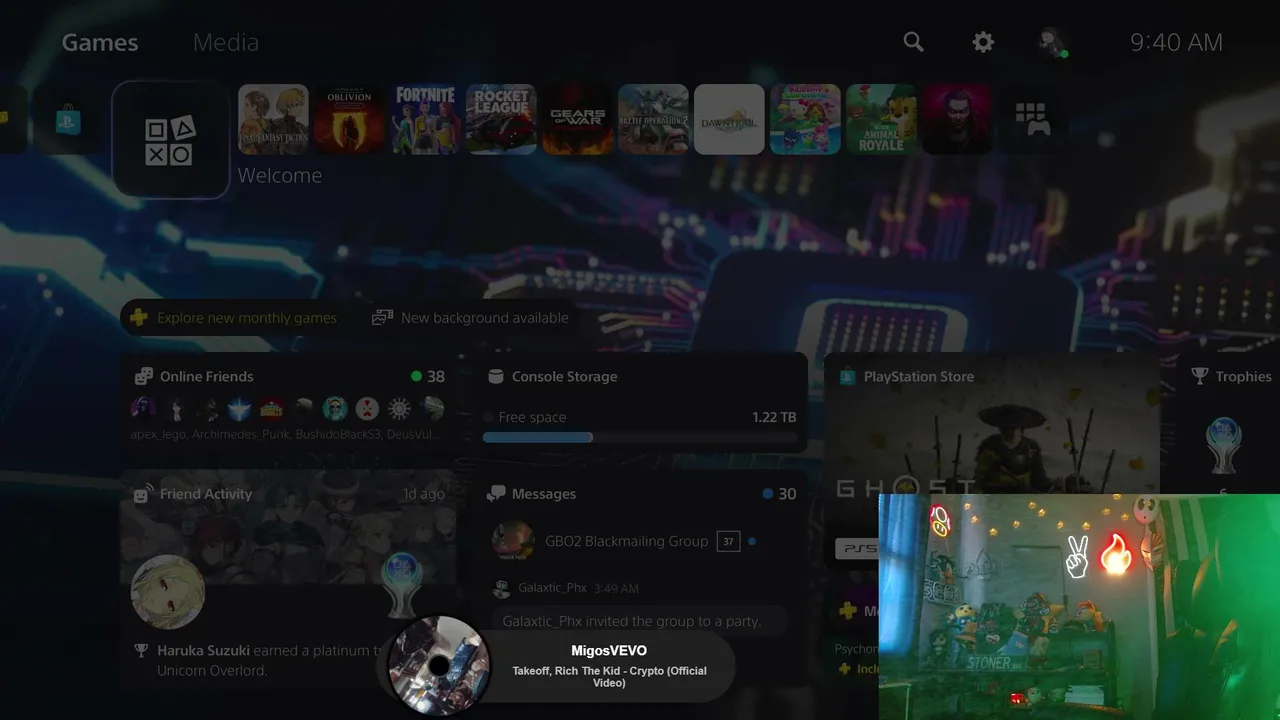Click the platinum trophy in Trophies widget
This screenshot has height=720, width=1280.
tap(1224, 447)
